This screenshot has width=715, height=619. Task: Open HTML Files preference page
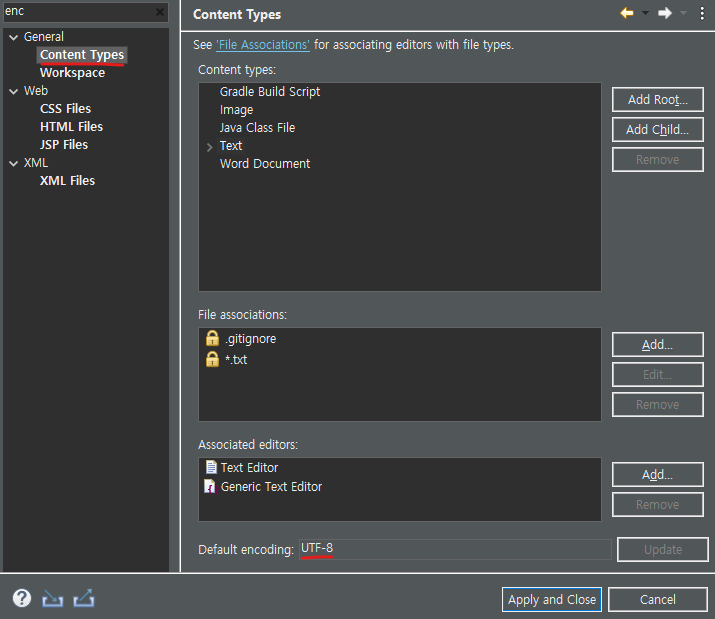tap(72, 126)
